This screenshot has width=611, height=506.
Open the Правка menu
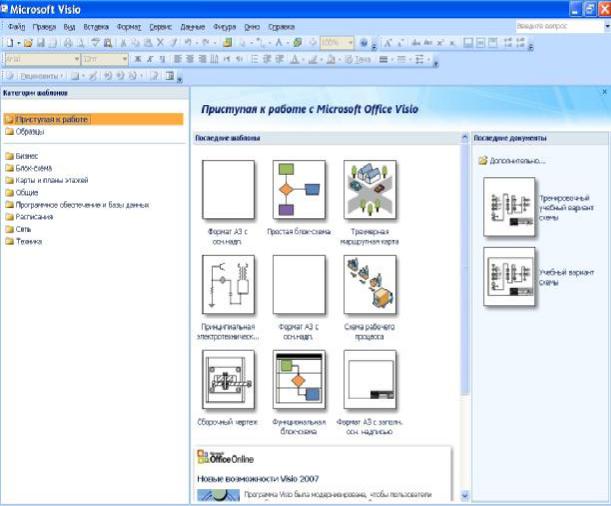click(x=44, y=27)
